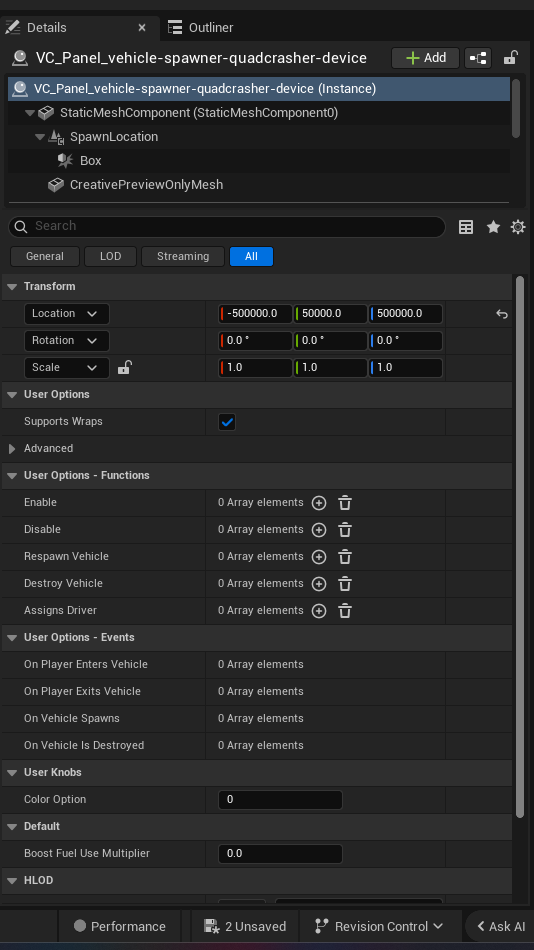Click the component tree scrollbar

[516, 108]
